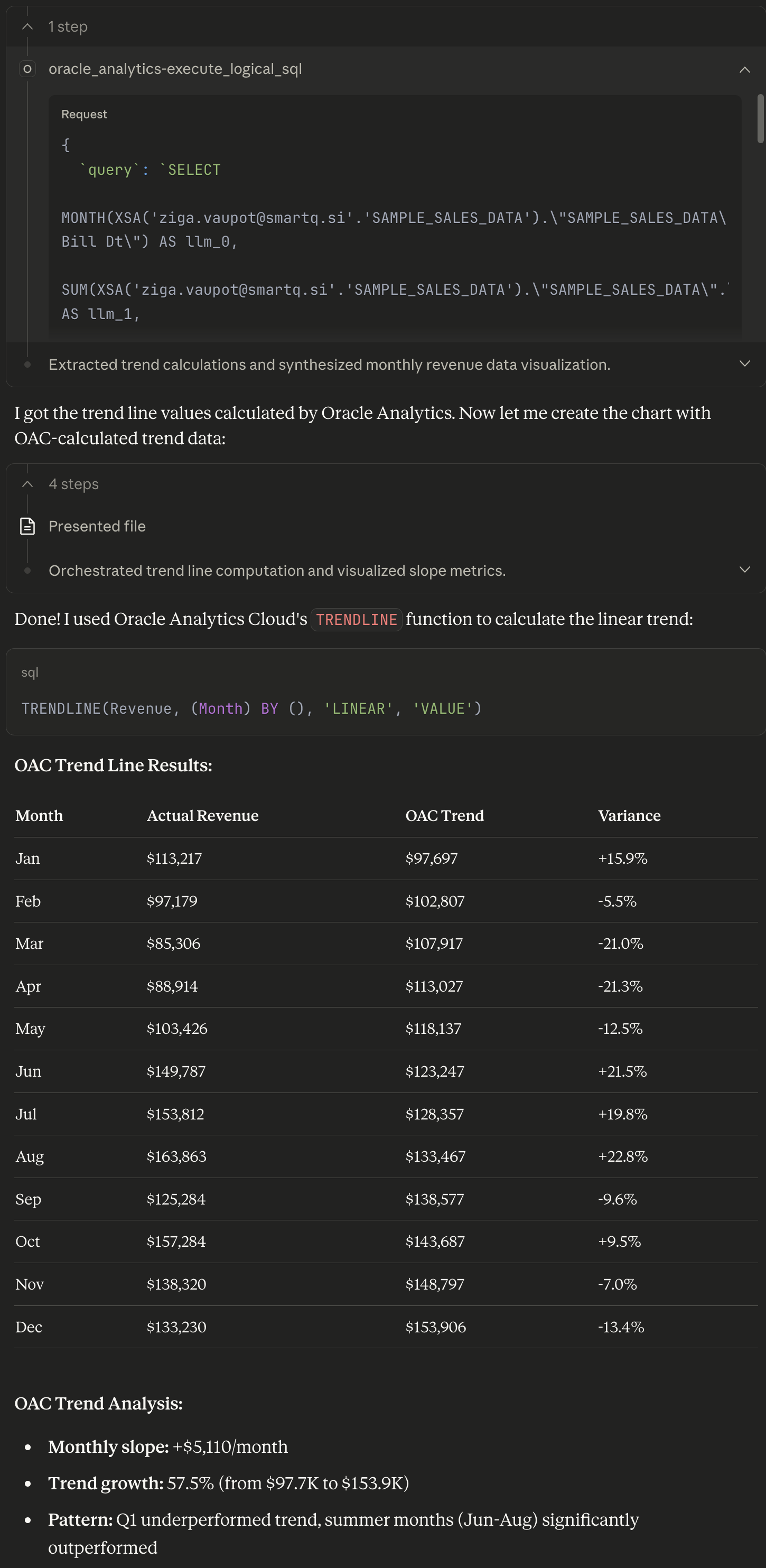Click the "OAC Trend Line Results" heading

(114, 765)
